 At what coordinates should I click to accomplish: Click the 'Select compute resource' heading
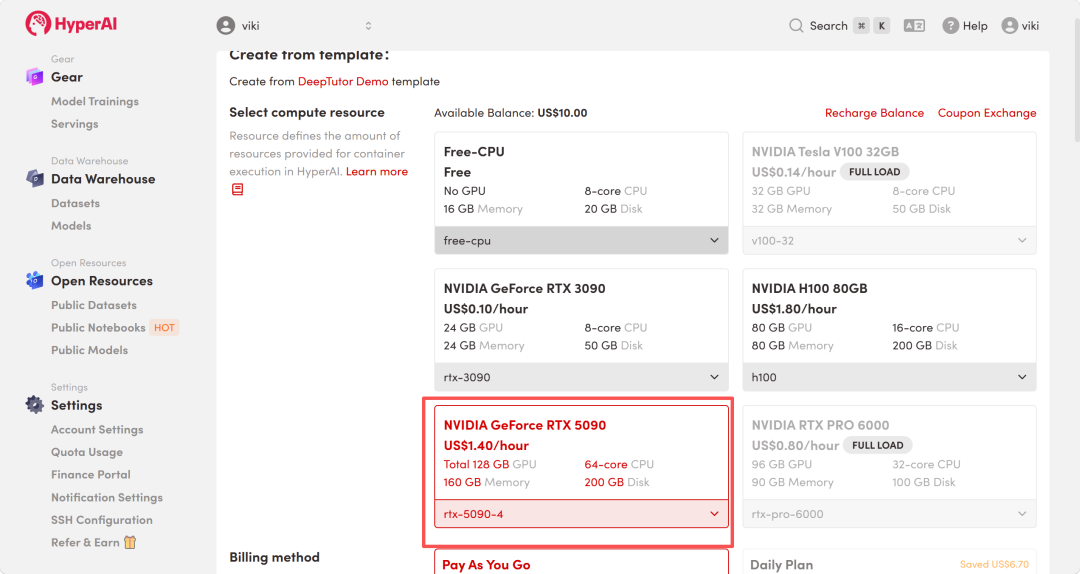point(307,112)
